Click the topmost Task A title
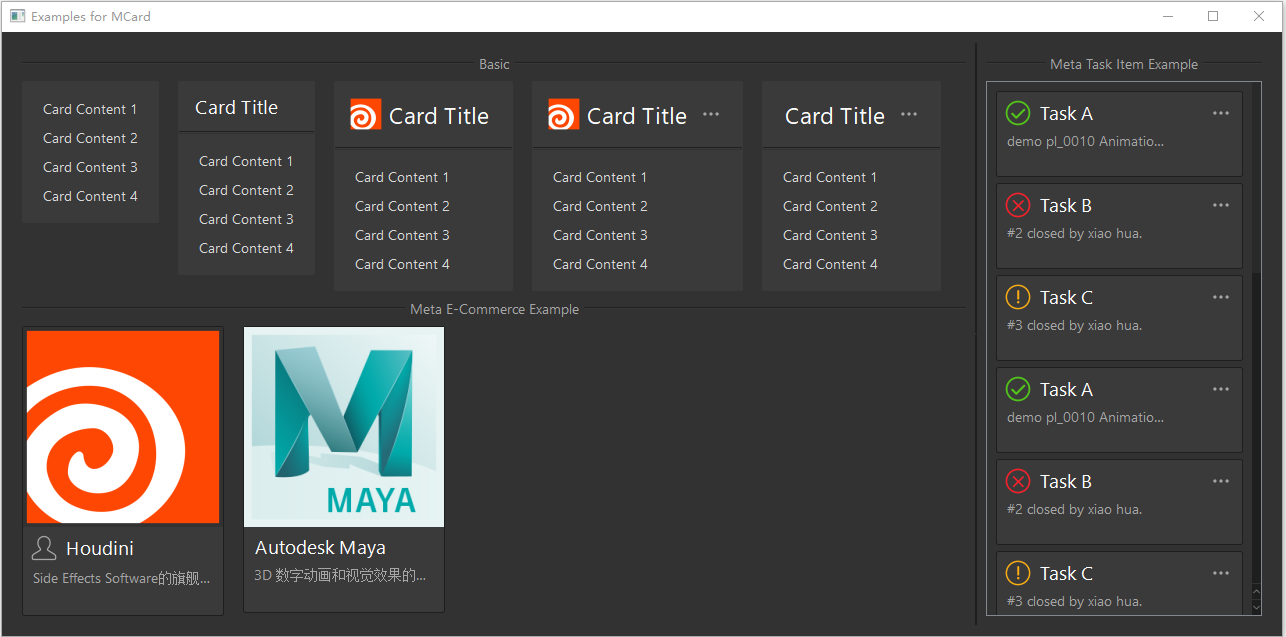Image resolution: width=1286 pixels, height=637 pixels. 1066,114
